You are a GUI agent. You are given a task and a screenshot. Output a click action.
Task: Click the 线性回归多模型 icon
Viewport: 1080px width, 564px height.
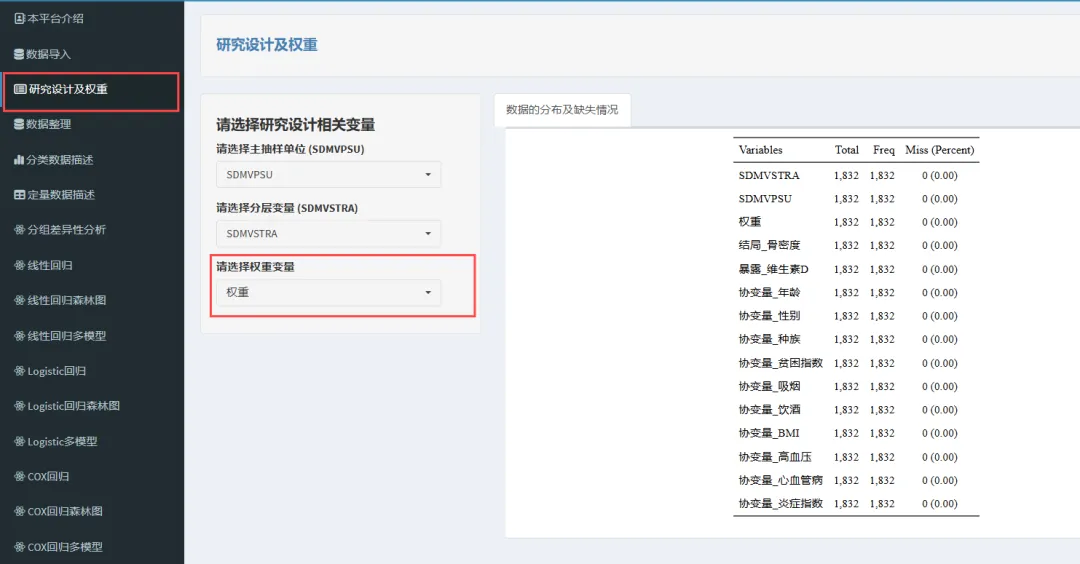(19, 336)
